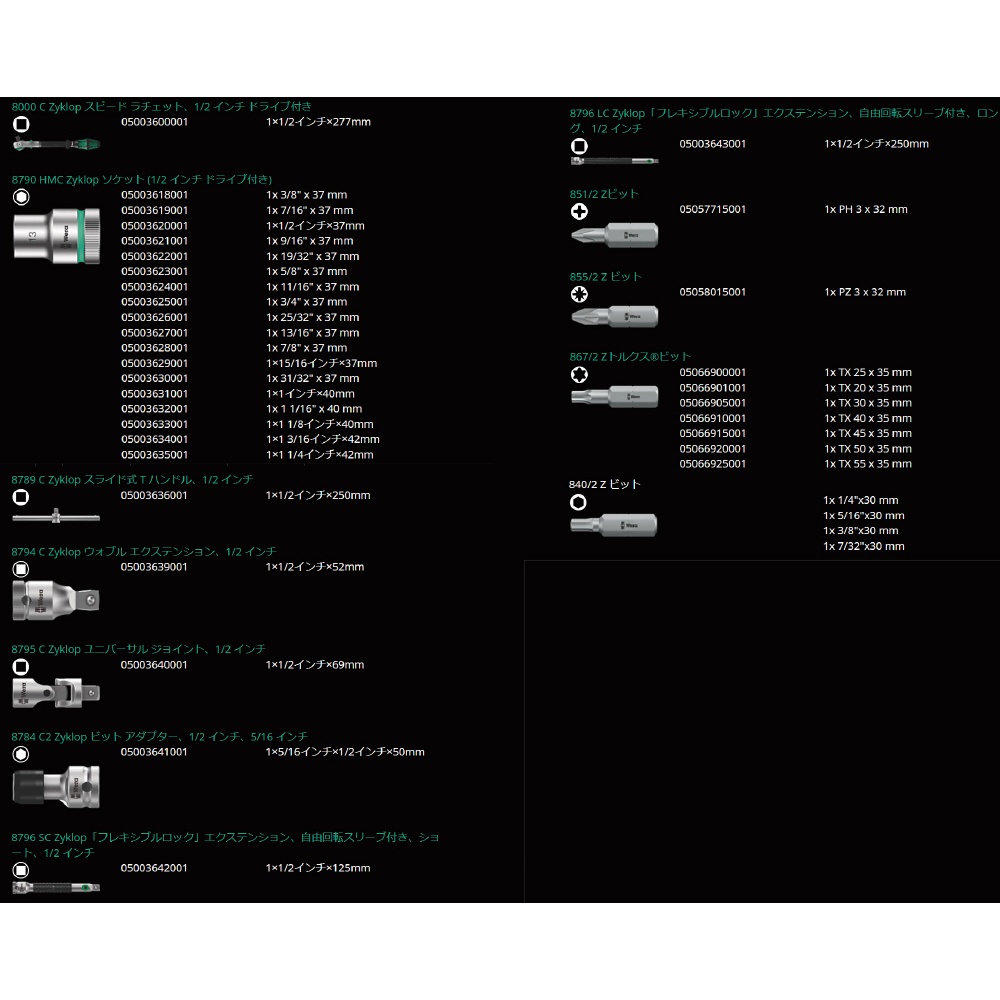Image resolution: width=1000 pixels, height=1000 pixels.
Task: Click part number 05003643001
Action: click(x=713, y=144)
